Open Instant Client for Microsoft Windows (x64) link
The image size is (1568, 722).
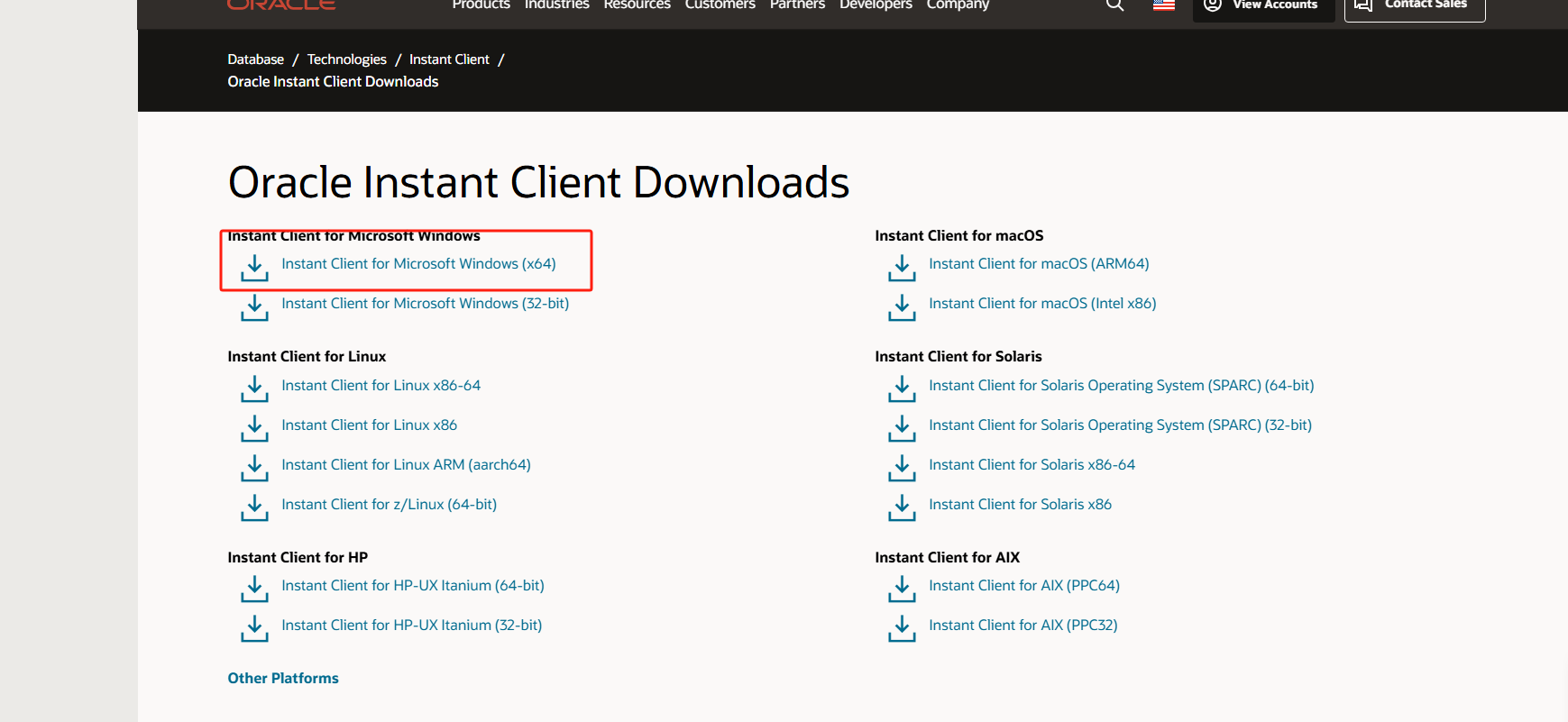[x=418, y=264]
